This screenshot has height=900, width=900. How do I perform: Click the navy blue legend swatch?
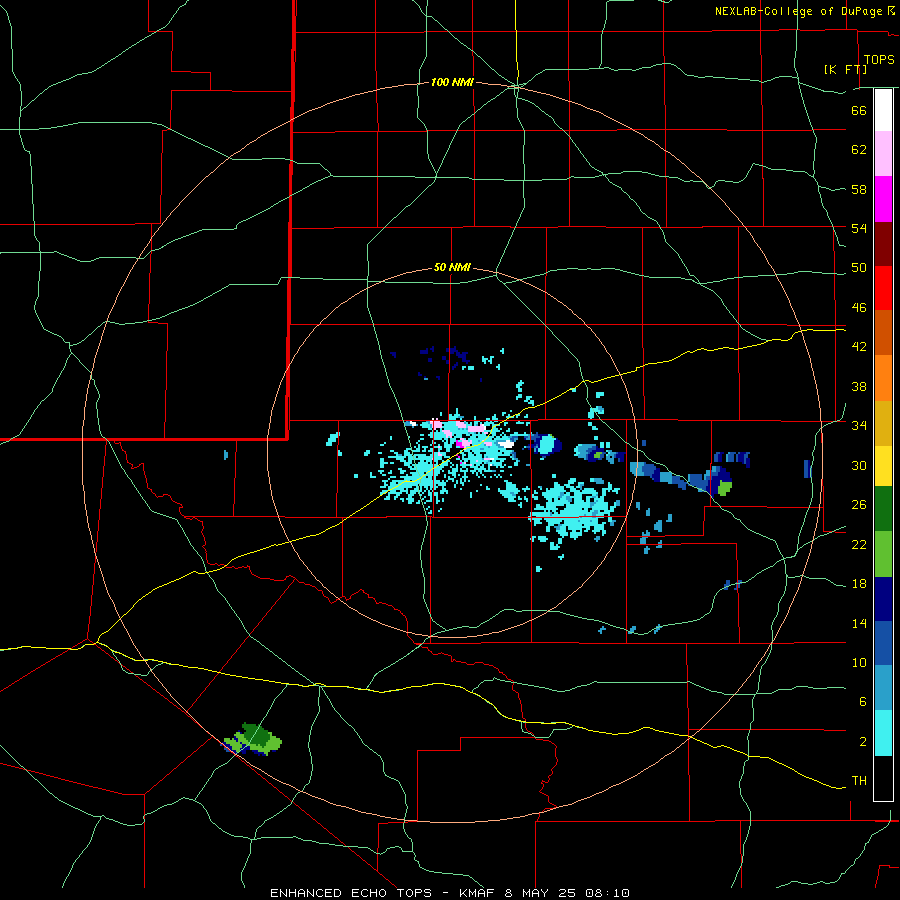pyautogui.click(x=883, y=599)
